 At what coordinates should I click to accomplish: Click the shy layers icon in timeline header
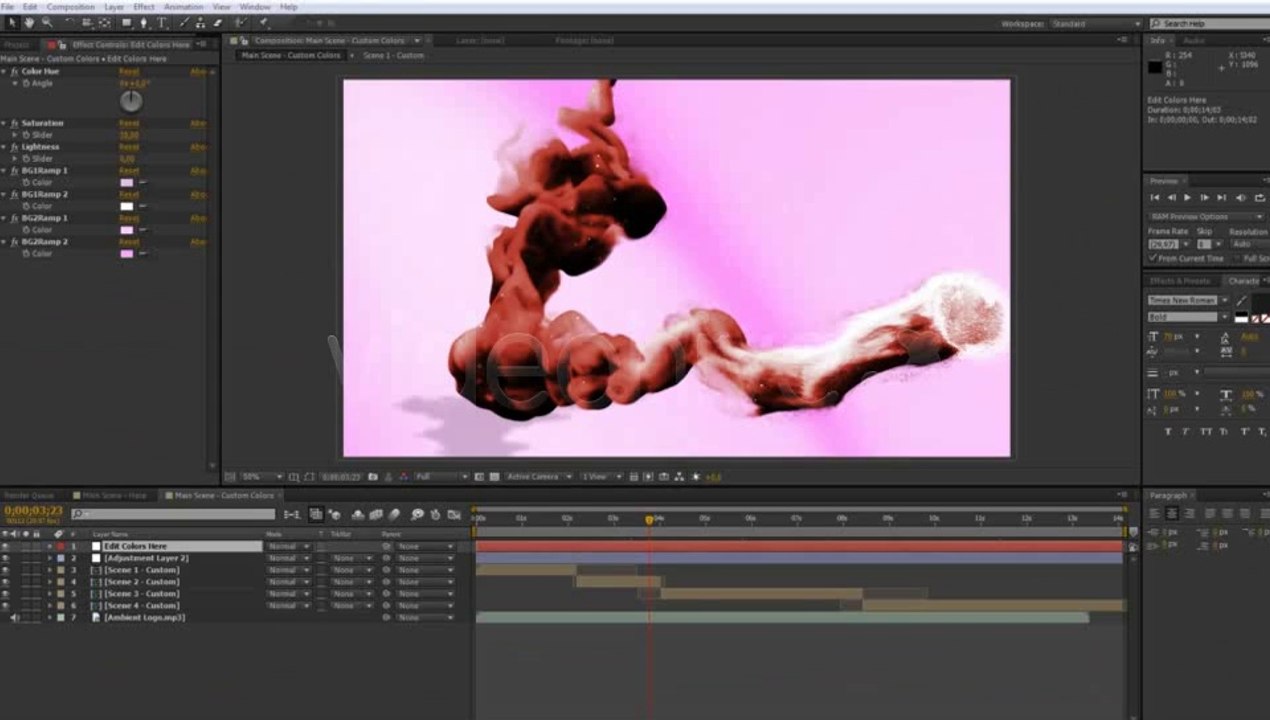[358, 514]
